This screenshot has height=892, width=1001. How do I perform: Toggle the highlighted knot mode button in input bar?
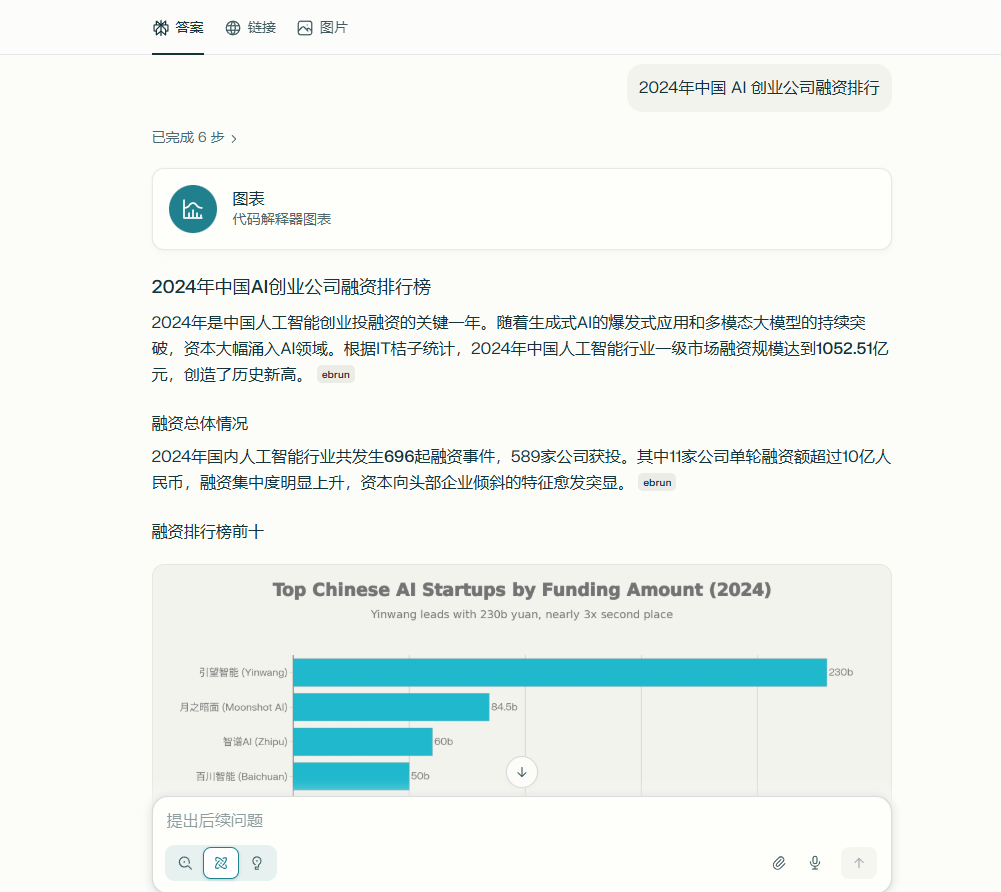pos(221,862)
